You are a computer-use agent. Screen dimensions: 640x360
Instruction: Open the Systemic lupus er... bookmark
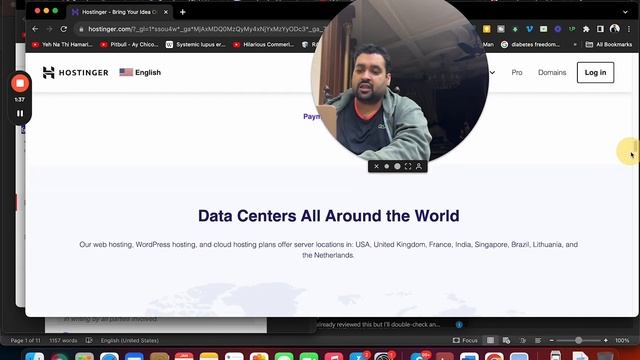point(196,44)
